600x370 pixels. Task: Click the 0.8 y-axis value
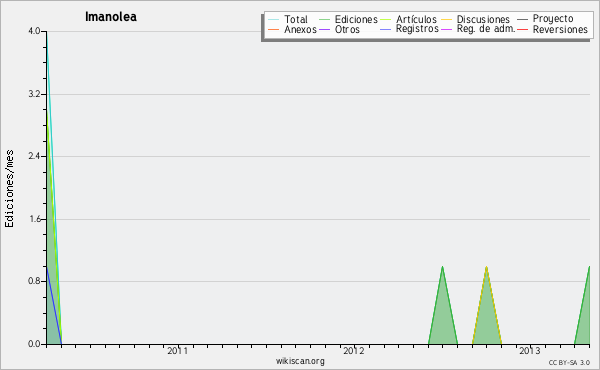34,281
